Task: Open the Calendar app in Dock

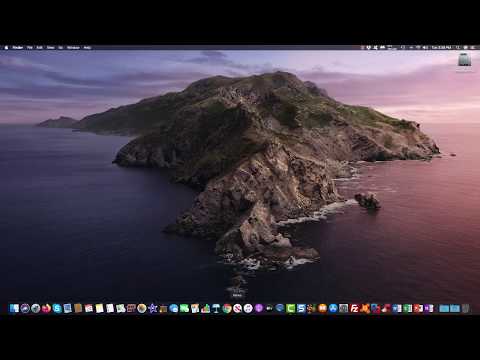Action: [89, 308]
